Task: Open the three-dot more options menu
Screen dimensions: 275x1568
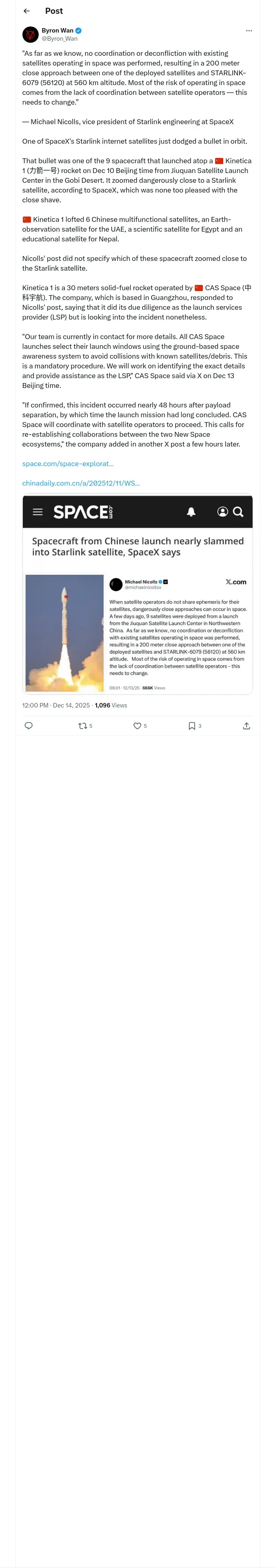Action: coord(249,31)
